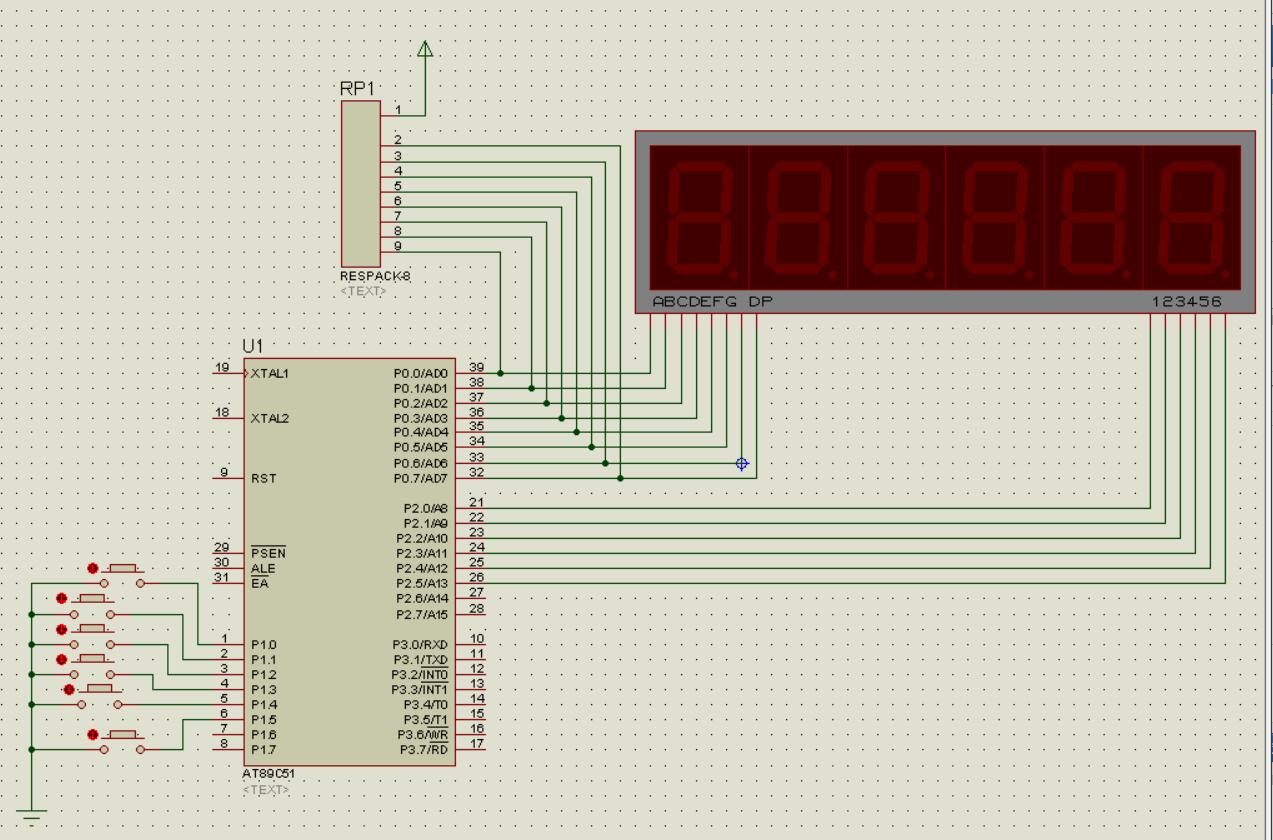Image resolution: width=1273 pixels, height=840 pixels.
Task: Select the ground terminal symbol
Action: [x=32, y=815]
